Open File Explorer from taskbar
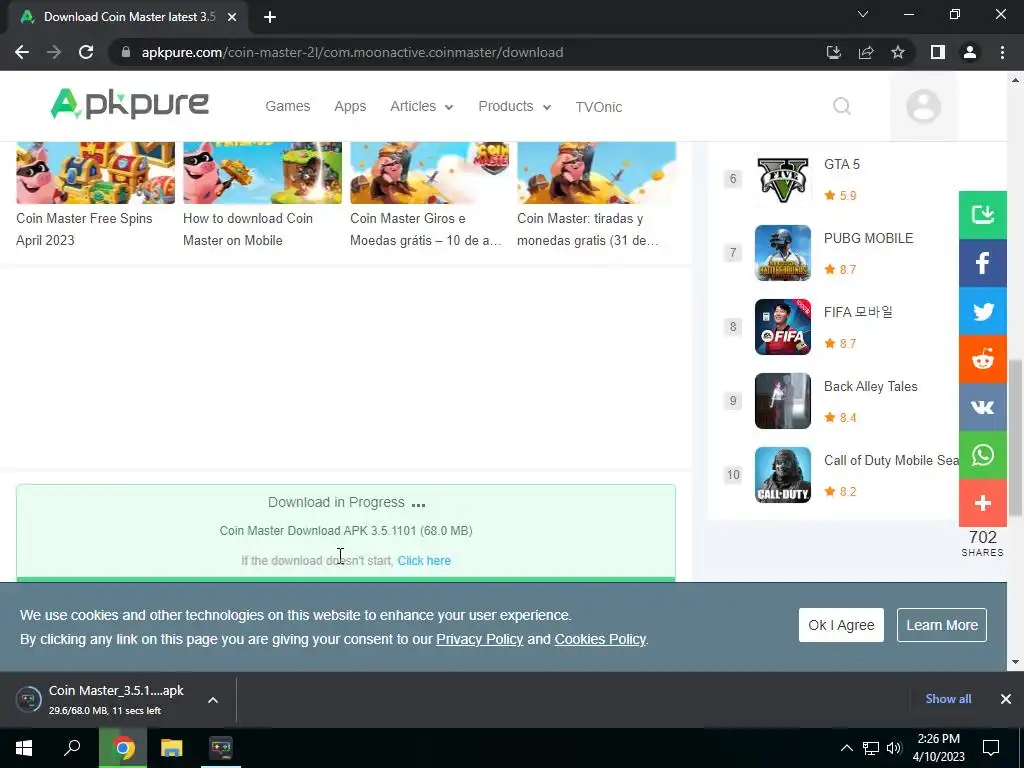Viewport: 1024px width, 768px height. 172,748
